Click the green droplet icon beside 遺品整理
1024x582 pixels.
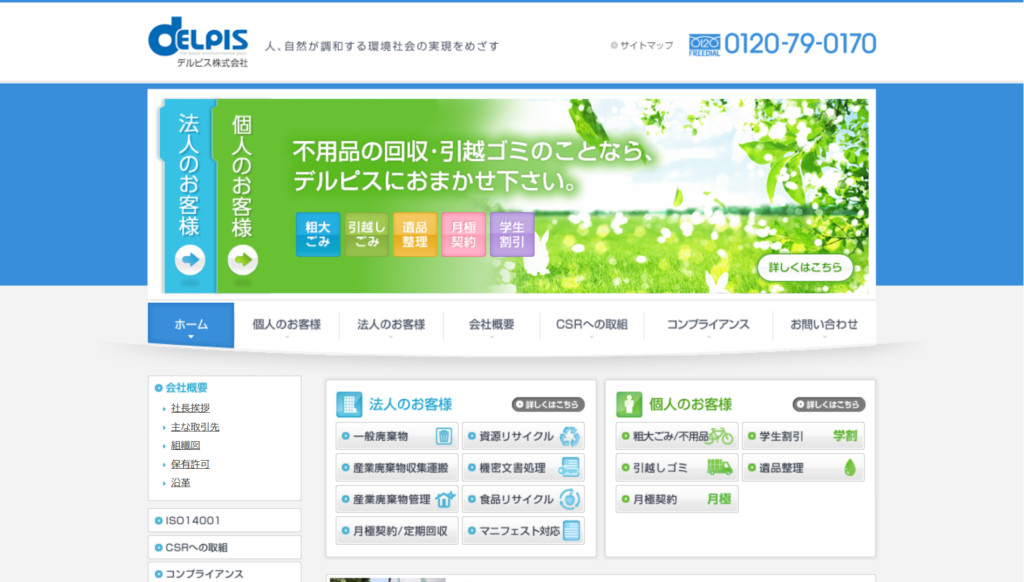[x=849, y=467]
